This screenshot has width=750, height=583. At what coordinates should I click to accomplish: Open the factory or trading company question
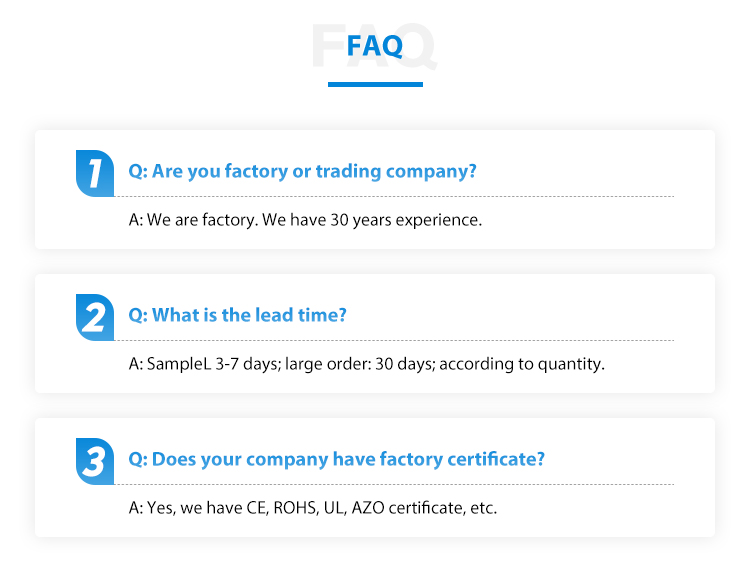click(303, 171)
